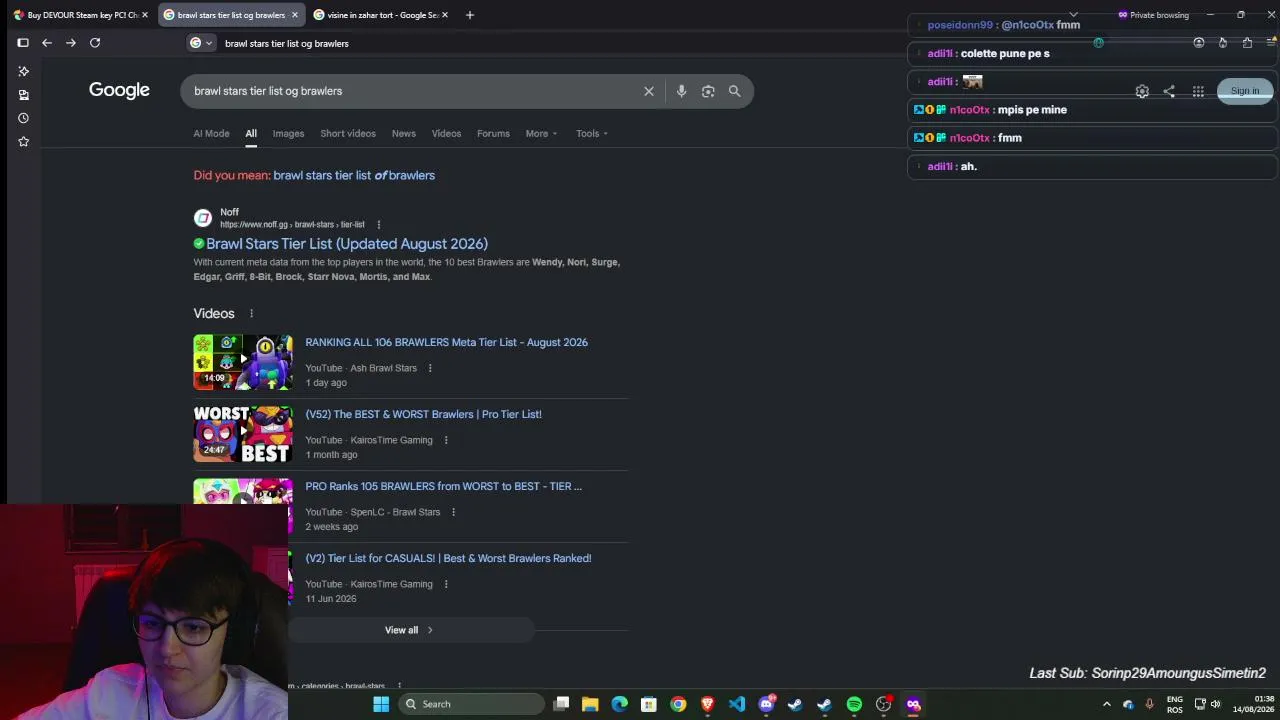Open the Windows Start menu
This screenshot has width=1280, height=720.
[x=381, y=704]
